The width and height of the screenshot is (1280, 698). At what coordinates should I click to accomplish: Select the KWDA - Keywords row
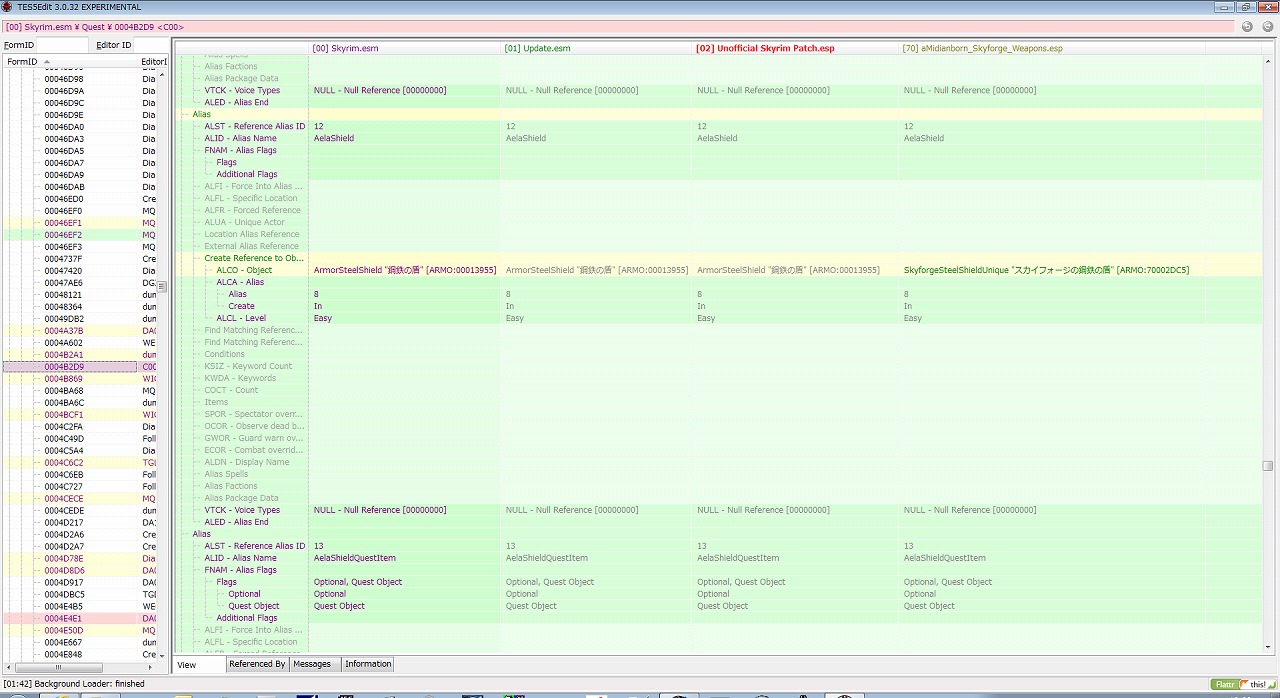coord(240,378)
